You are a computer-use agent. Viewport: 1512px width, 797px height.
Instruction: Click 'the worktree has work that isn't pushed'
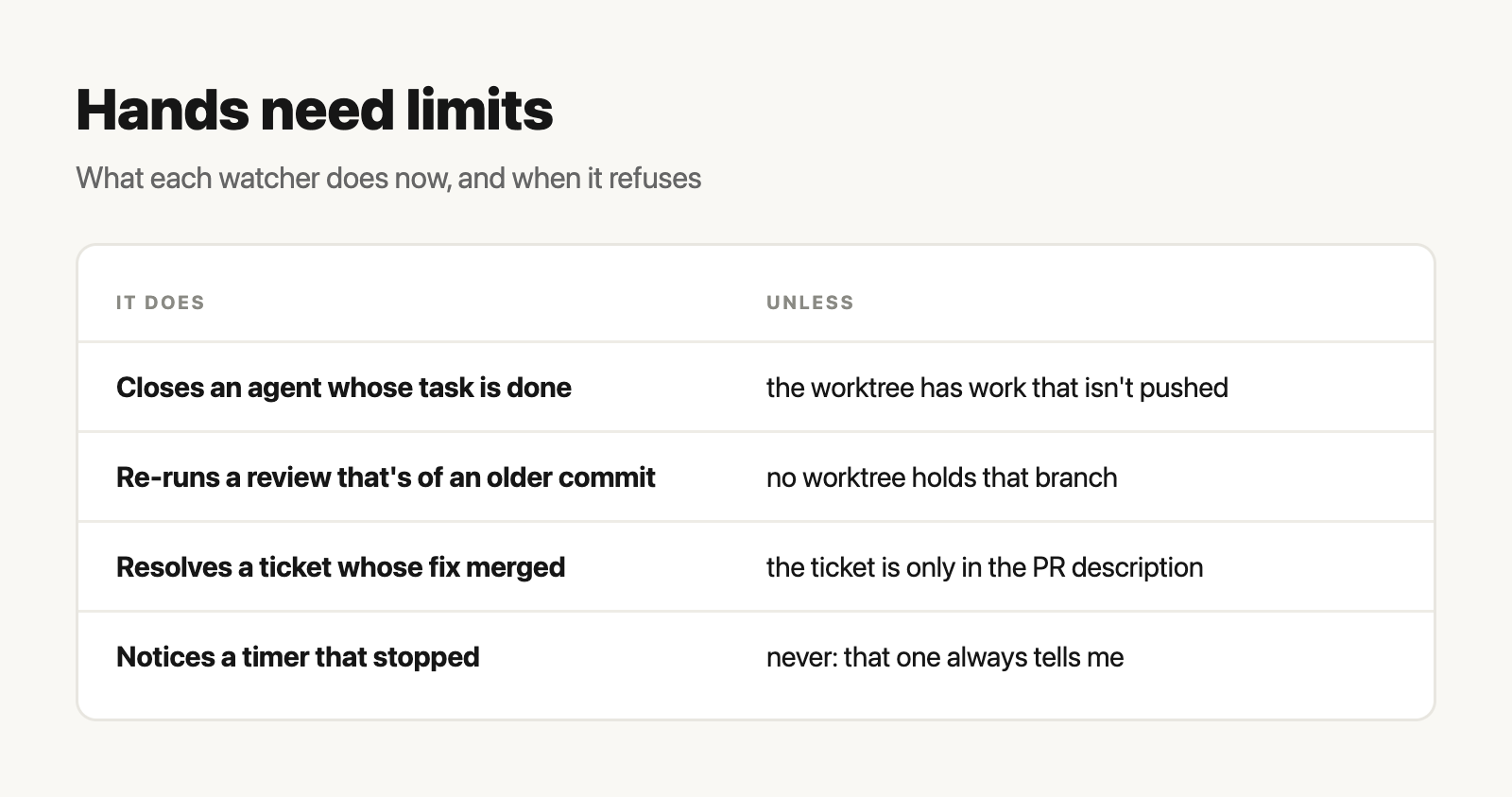(x=997, y=388)
